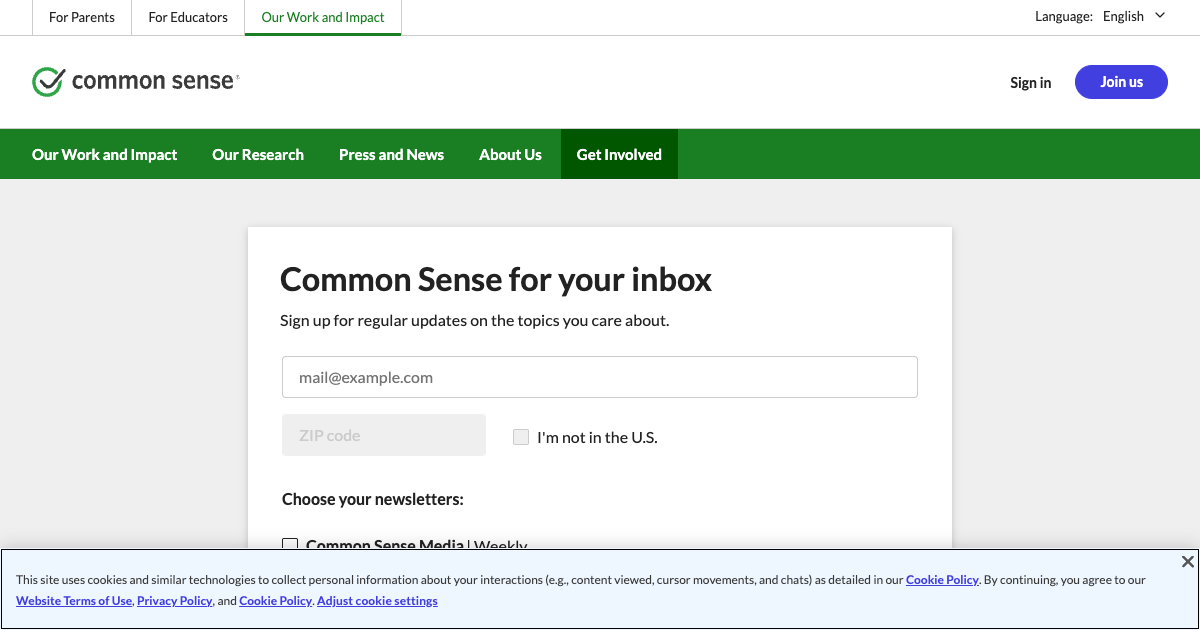Open the Cookie Policy link
The height and width of the screenshot is (630, 1200).
[942, 580]
